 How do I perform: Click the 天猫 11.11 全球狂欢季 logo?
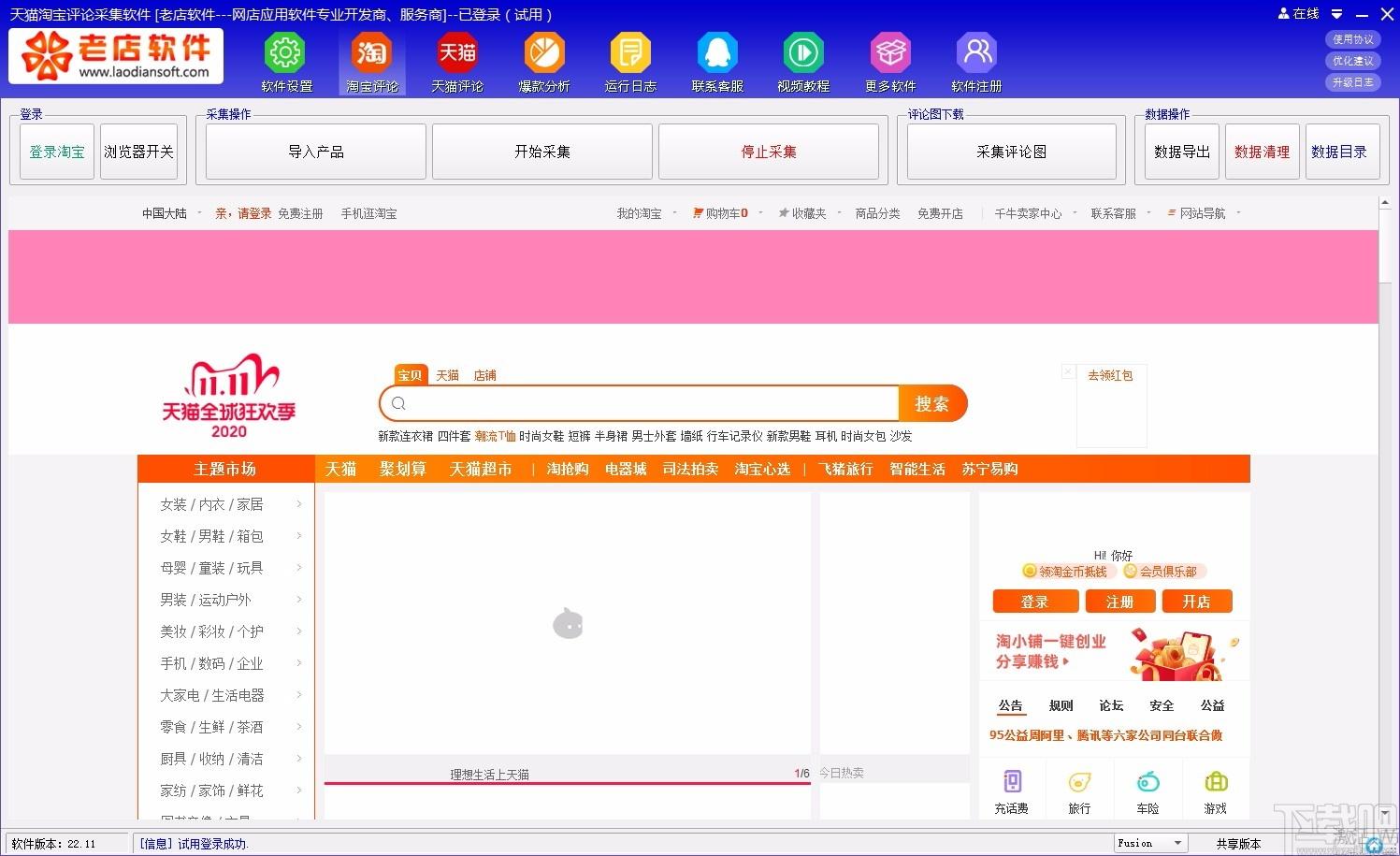(229, 396)
